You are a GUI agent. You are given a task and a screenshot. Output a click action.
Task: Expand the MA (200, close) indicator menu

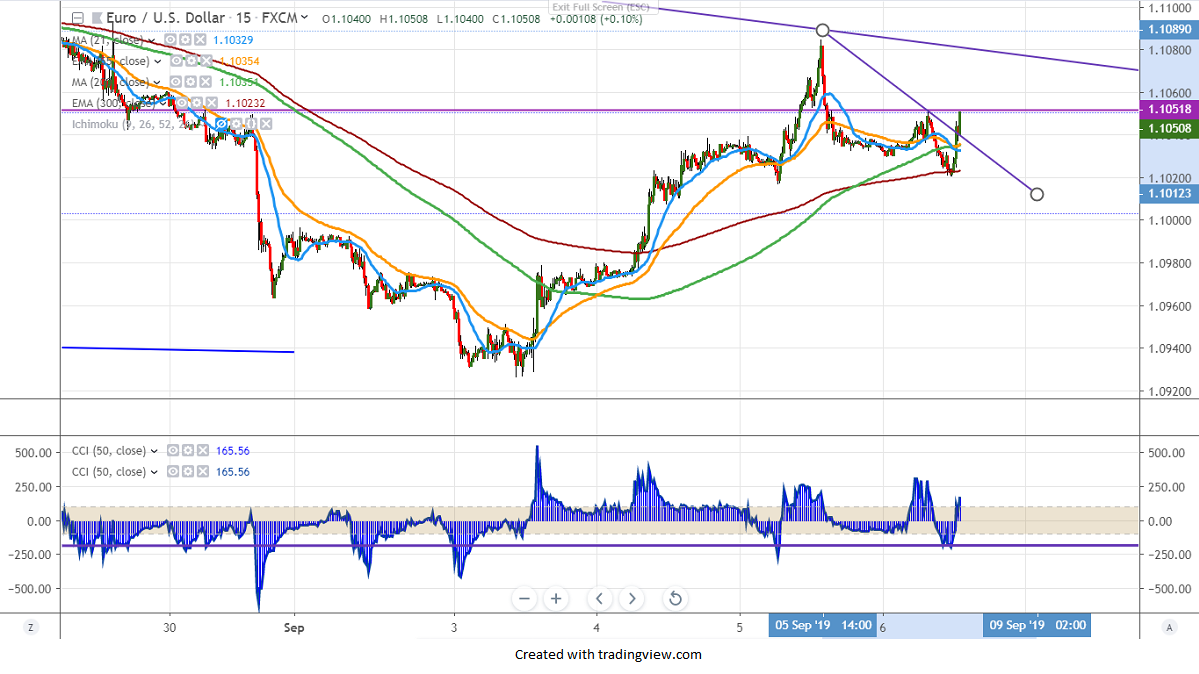click(x=157, y=83)
